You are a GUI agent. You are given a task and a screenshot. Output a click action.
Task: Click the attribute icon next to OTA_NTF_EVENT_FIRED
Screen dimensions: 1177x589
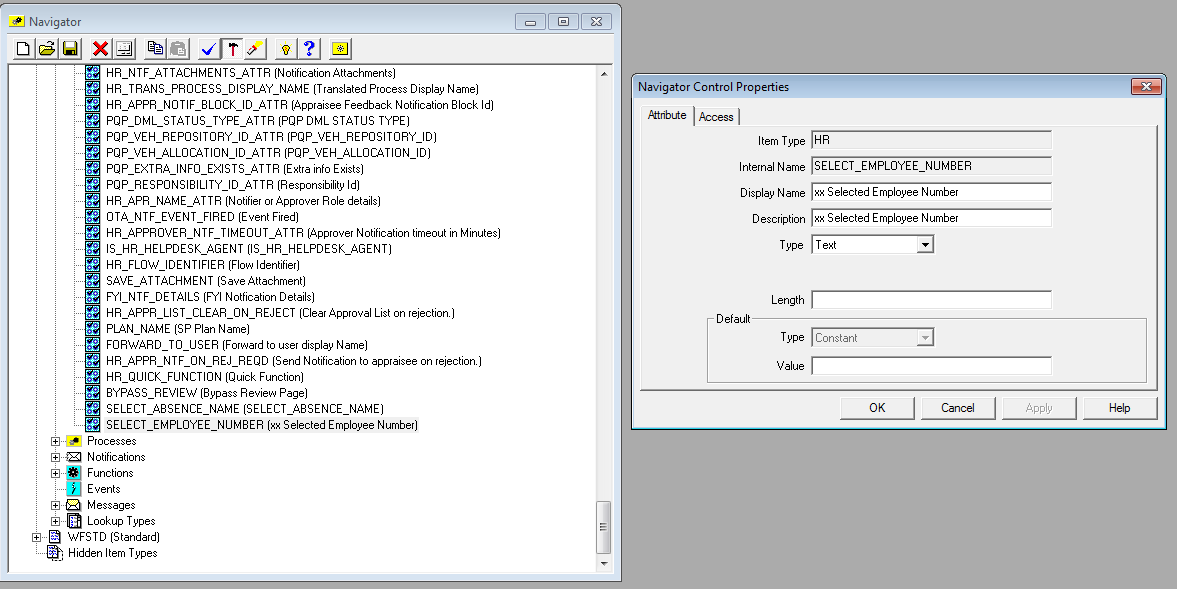point(92,217)
